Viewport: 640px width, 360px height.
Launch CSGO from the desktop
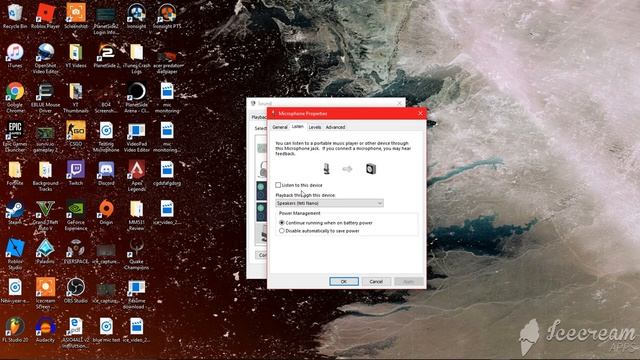point(76,134)
